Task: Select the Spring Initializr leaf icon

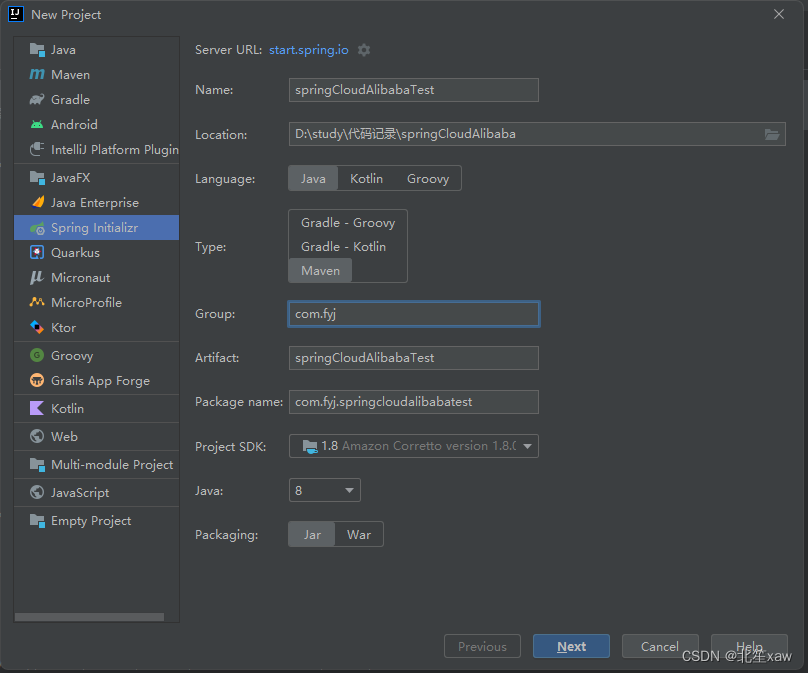Action: point(37,228)
